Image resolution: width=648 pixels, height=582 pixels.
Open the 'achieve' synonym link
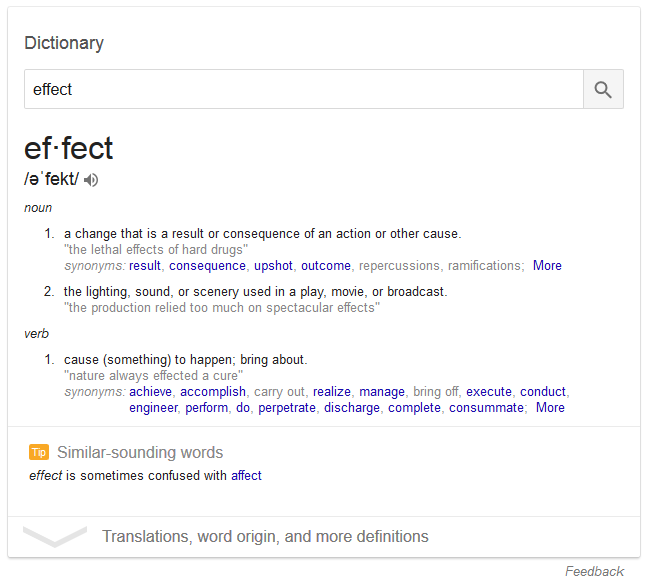coord(151,392)
